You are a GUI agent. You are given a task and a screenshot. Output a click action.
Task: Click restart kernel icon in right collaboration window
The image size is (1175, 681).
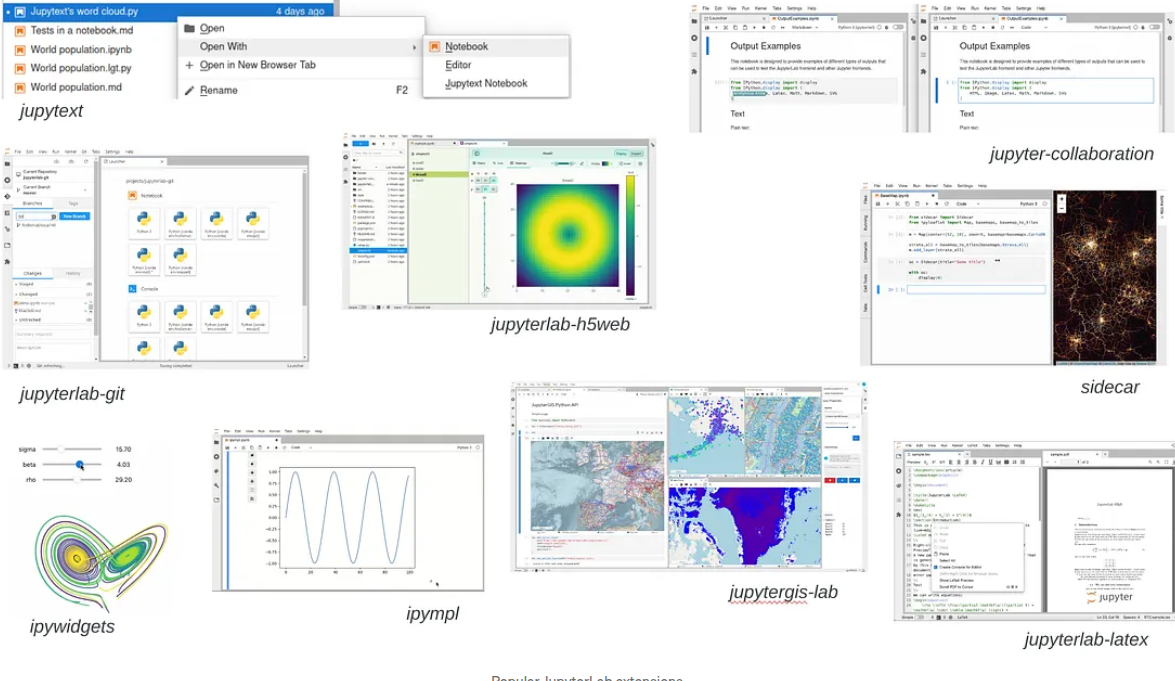point(1003,28)
